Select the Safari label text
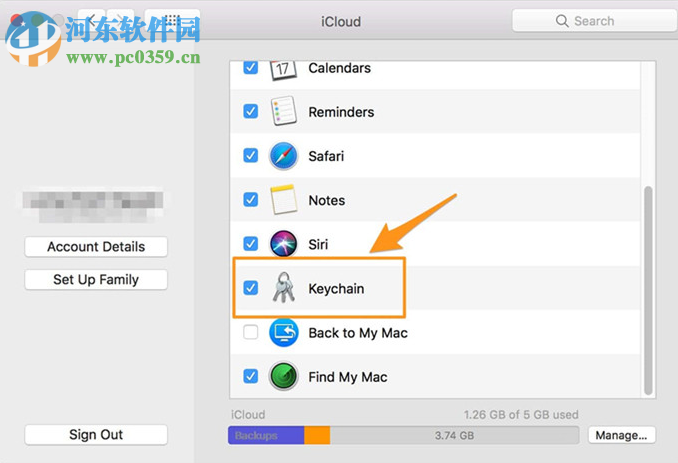Screen dimensions: 678x463 click(x=326, y=156)
